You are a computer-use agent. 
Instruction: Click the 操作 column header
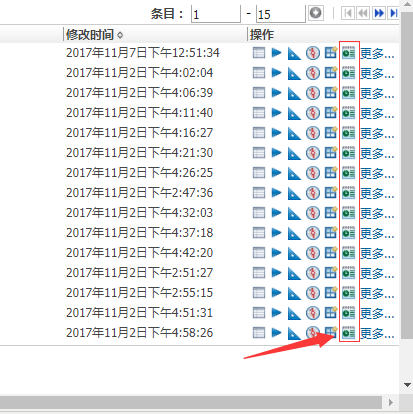point(262,35)
